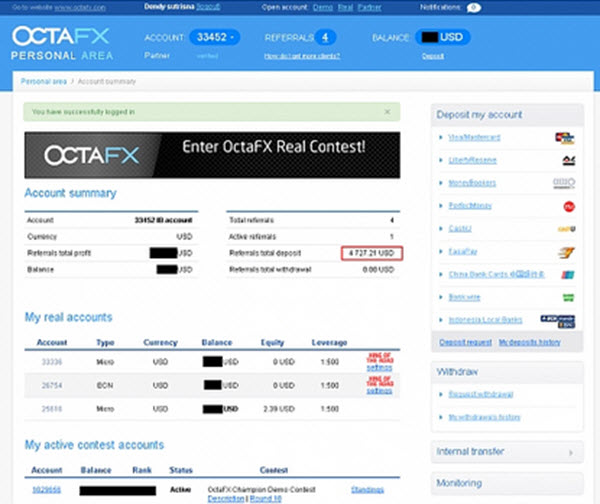This screenshot has height=504, width=600.
Task: Click the Active contest status text
Action: (x=180, y=490)
